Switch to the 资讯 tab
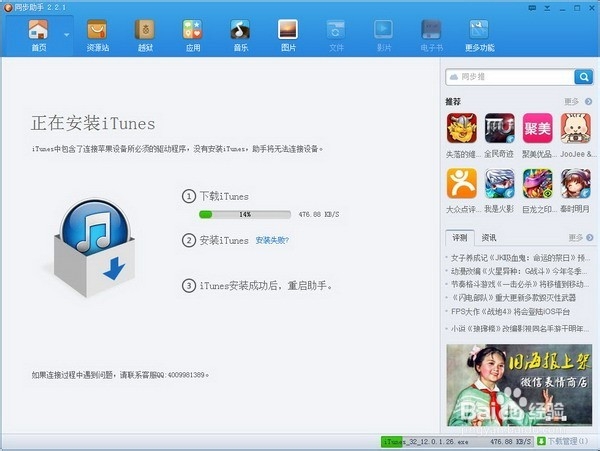 pyautogui.click(x=489, y=238)
